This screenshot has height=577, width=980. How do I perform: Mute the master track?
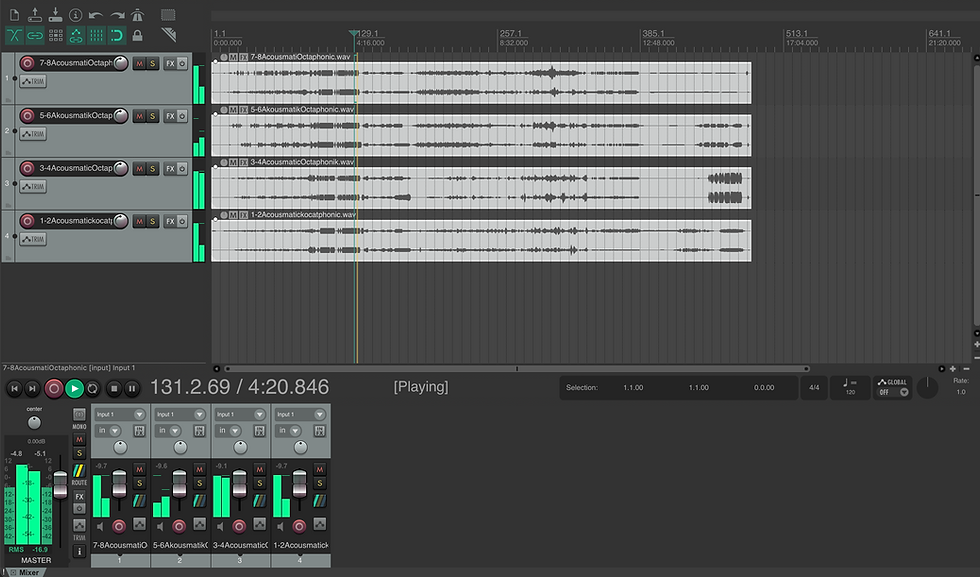(79, 440)
